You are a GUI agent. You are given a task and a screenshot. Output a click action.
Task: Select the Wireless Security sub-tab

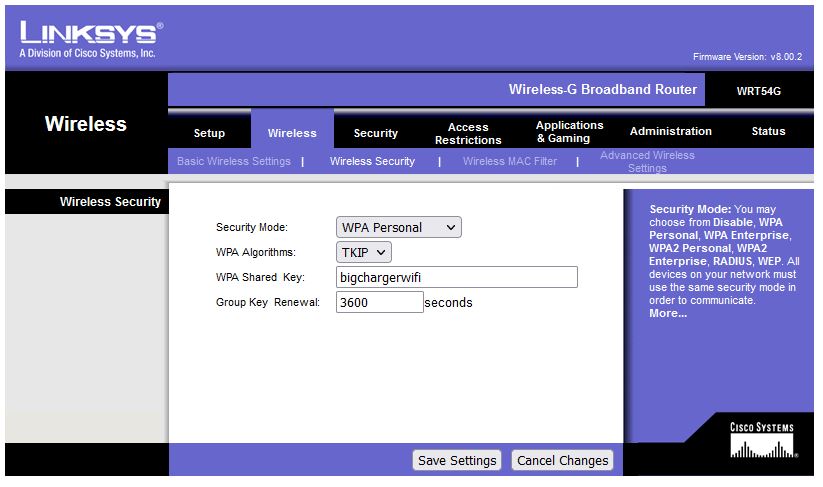pos(372,161)
